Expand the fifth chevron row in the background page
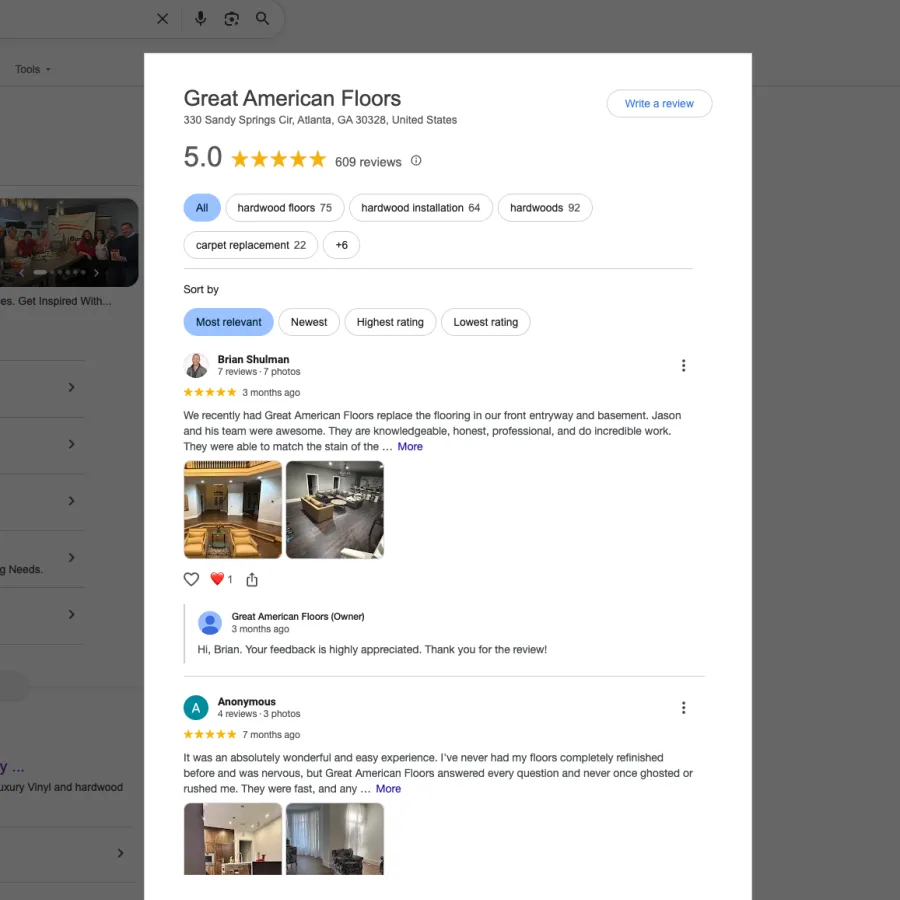 tap(71, 614)
